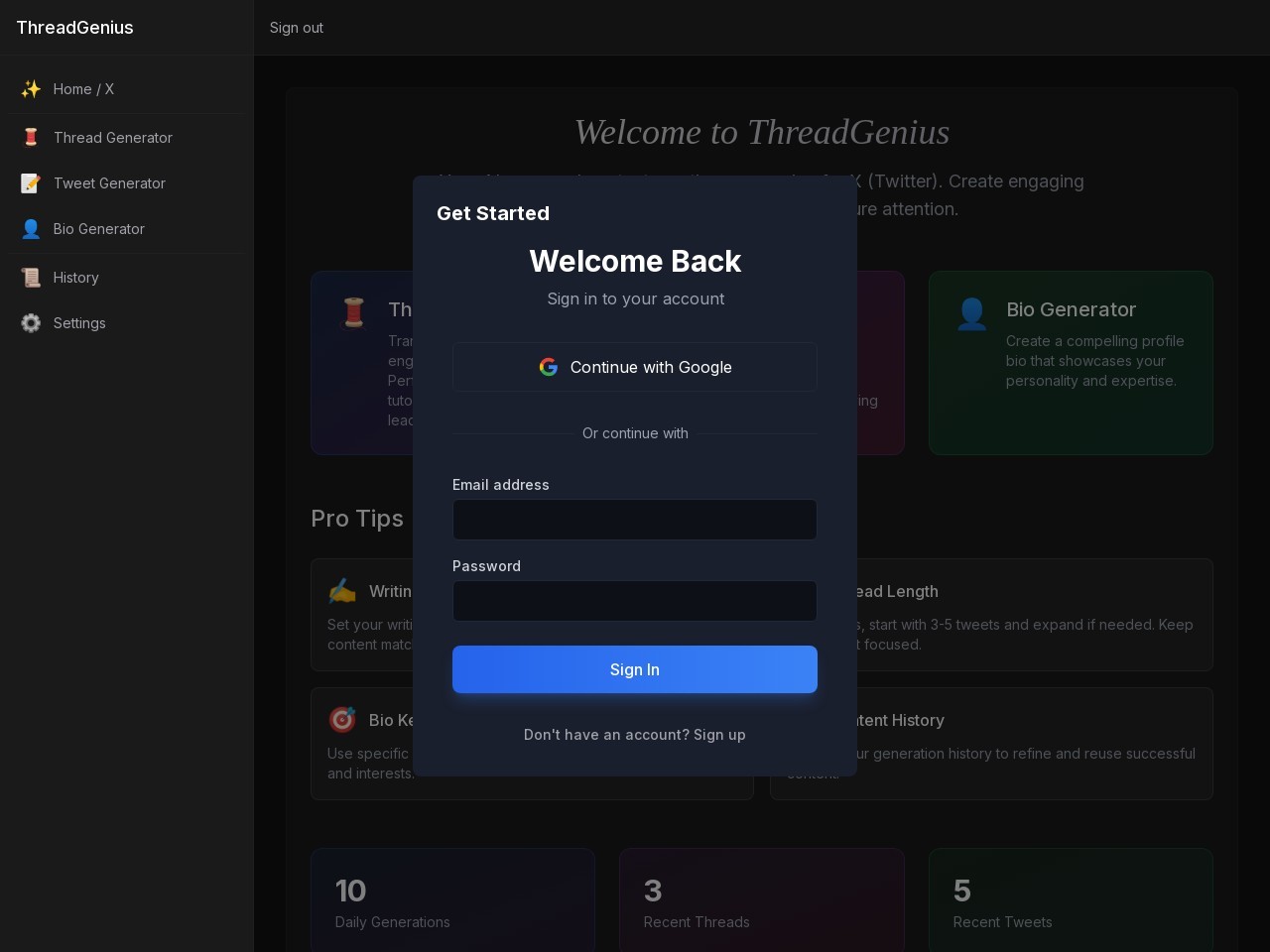Open the Bio Generator card
Image resolution: width=1270 pixels, height=952 pixels.
(x=1071, y=363)
